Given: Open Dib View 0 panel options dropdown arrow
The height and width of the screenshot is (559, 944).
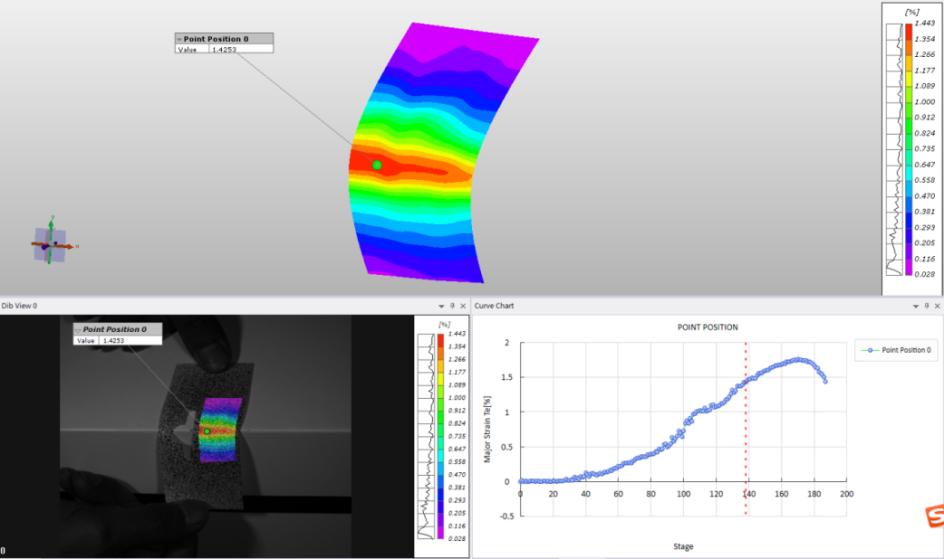Looking at the screenshot, I should [440, 305].
